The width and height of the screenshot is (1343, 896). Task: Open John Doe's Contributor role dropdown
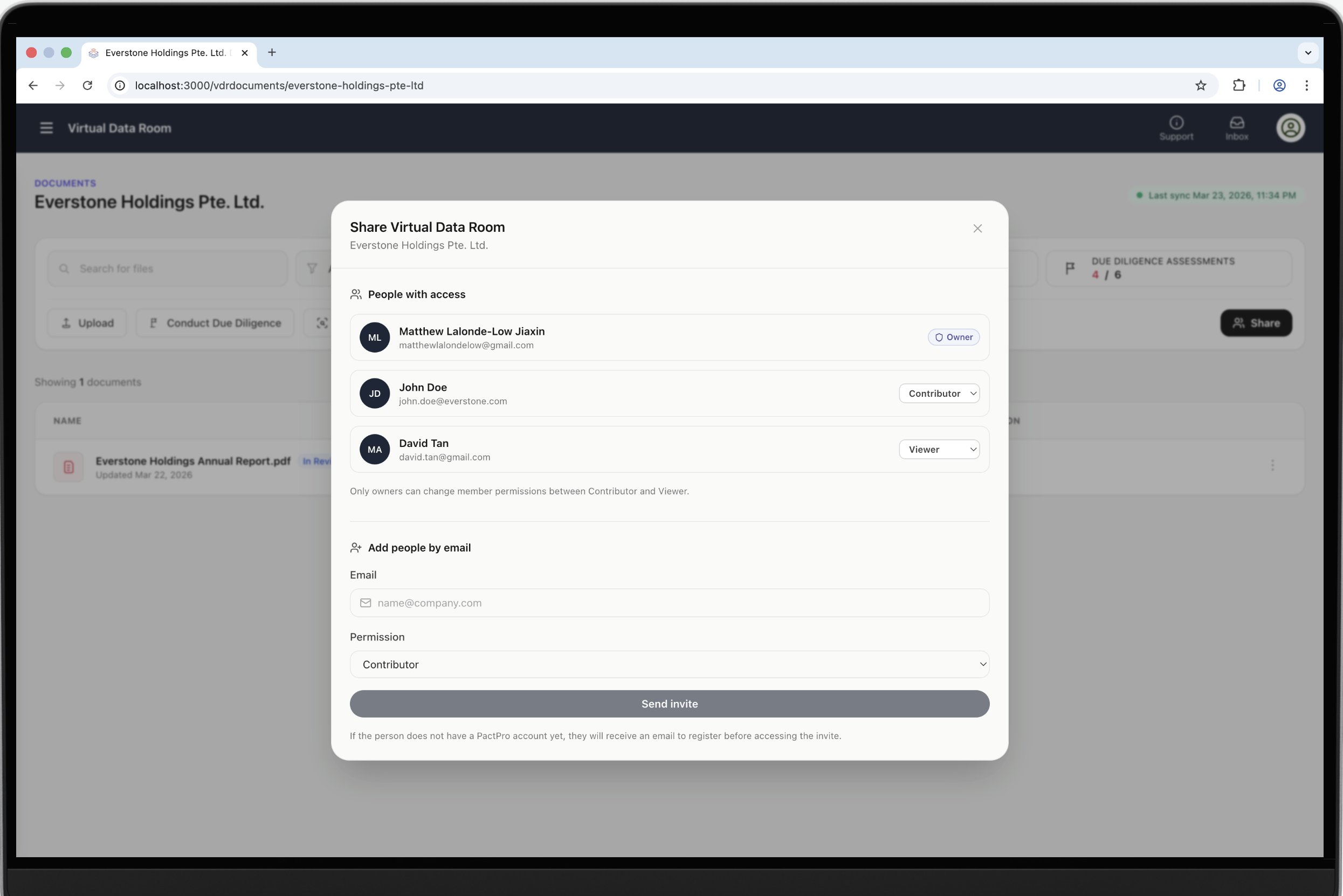[939, 393]
